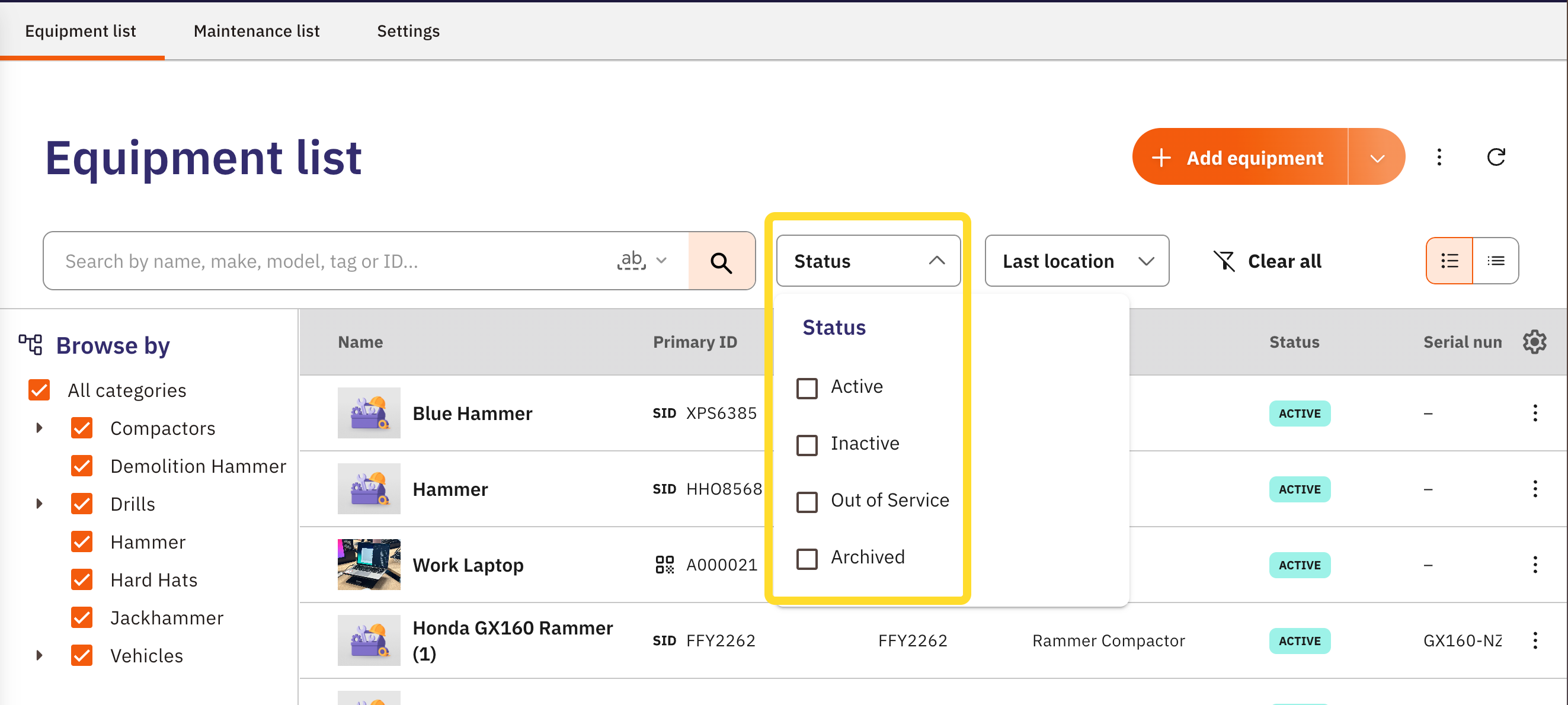
Task: Click 'GX160-NZ' serial number cell
Action: point(1462,640)
